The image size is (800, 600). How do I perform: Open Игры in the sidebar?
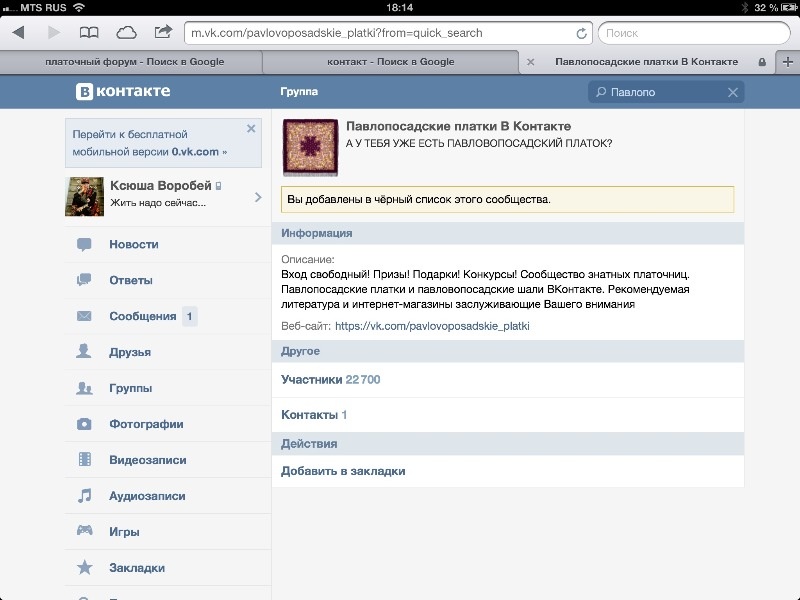coord(168,532)
